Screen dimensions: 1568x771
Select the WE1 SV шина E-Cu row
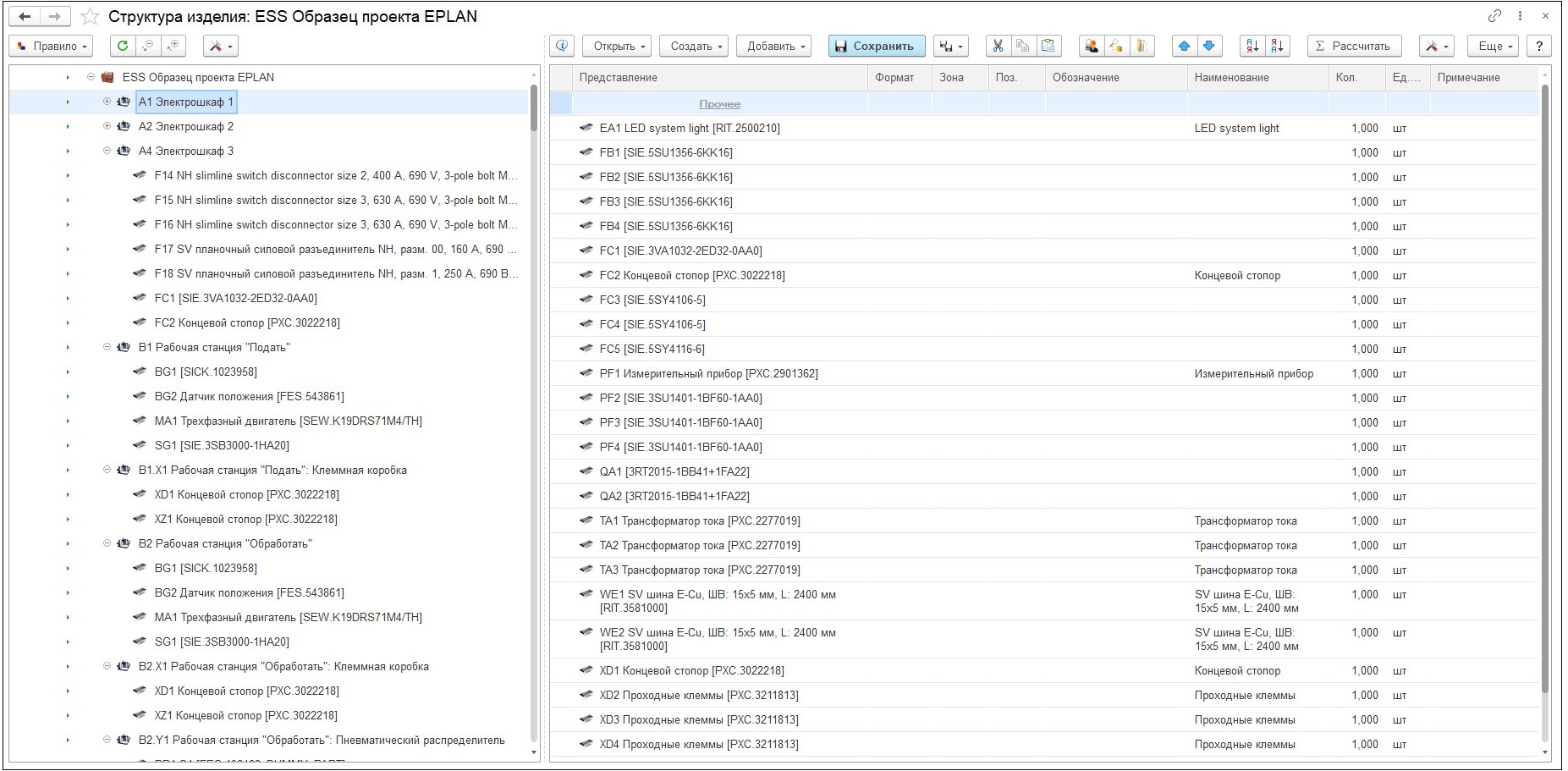pyautogui.click(x=1044, y=602)
